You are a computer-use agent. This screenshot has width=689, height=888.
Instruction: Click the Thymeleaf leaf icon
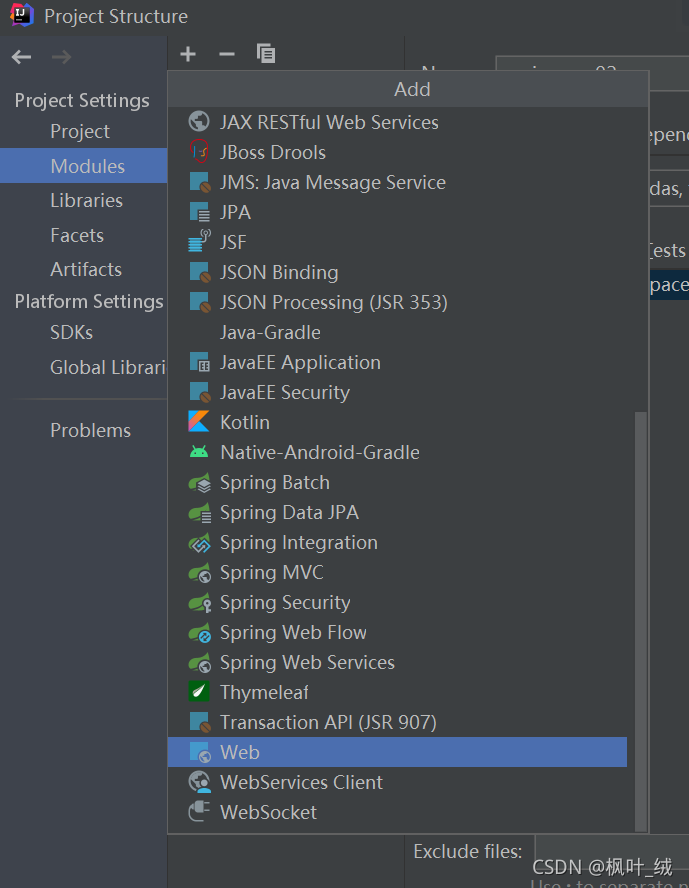coord(199,692)
